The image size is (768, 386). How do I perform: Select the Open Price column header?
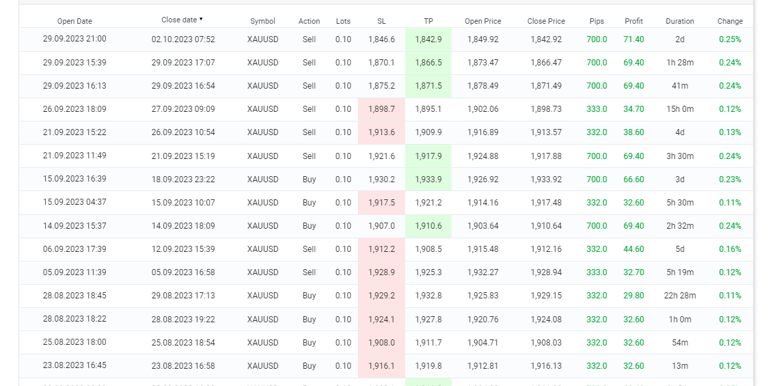tap(482, 21)
